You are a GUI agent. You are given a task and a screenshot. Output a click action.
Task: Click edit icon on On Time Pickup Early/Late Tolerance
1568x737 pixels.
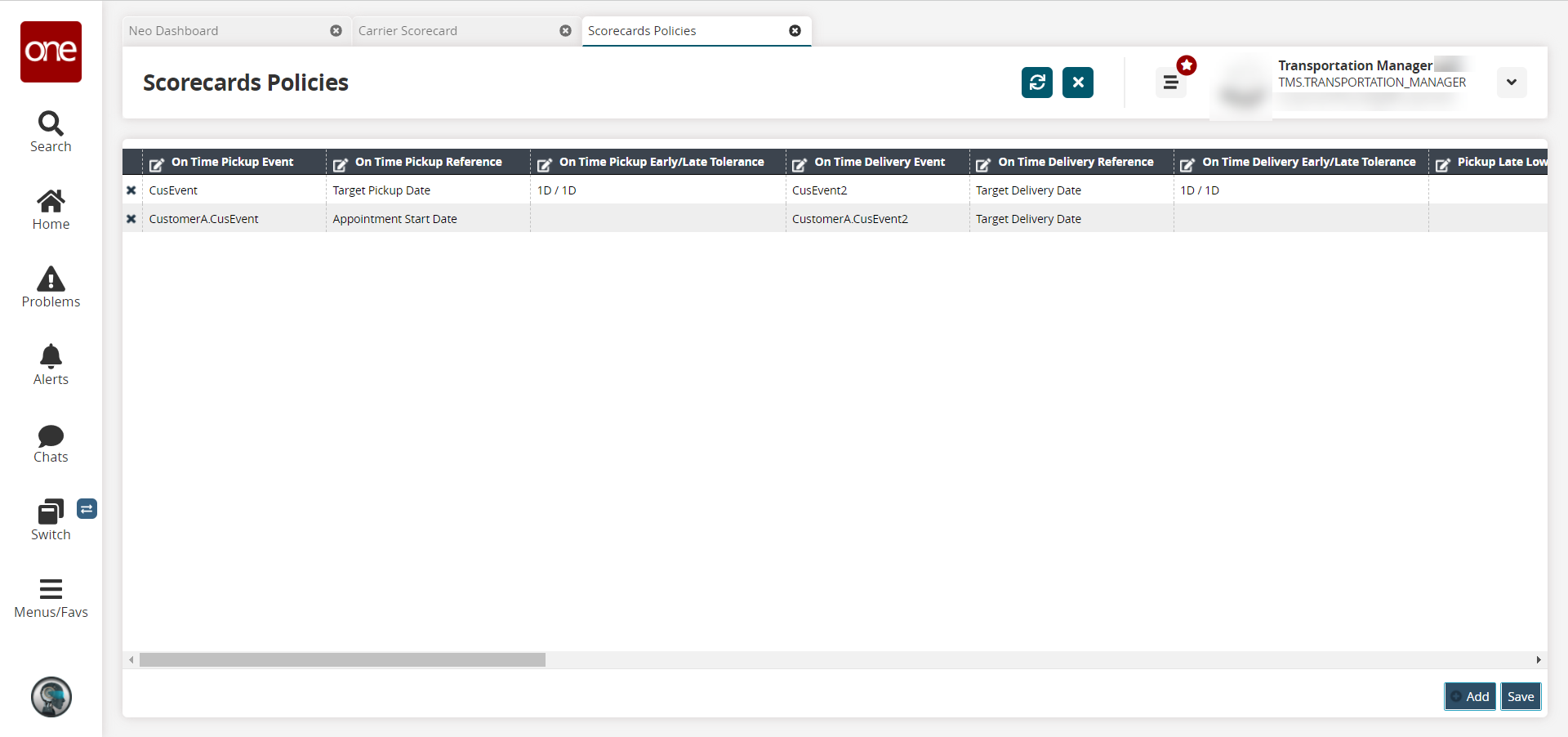[545, 163]
